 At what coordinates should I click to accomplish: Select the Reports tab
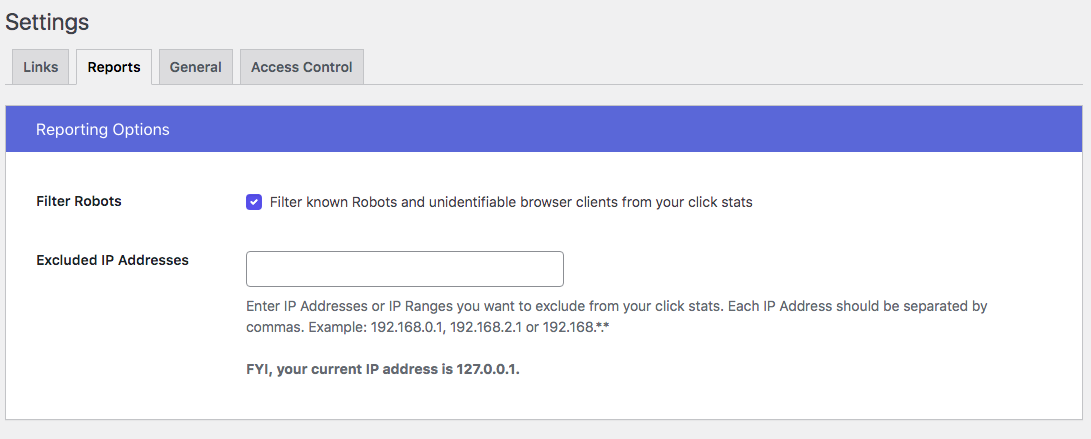114,67
